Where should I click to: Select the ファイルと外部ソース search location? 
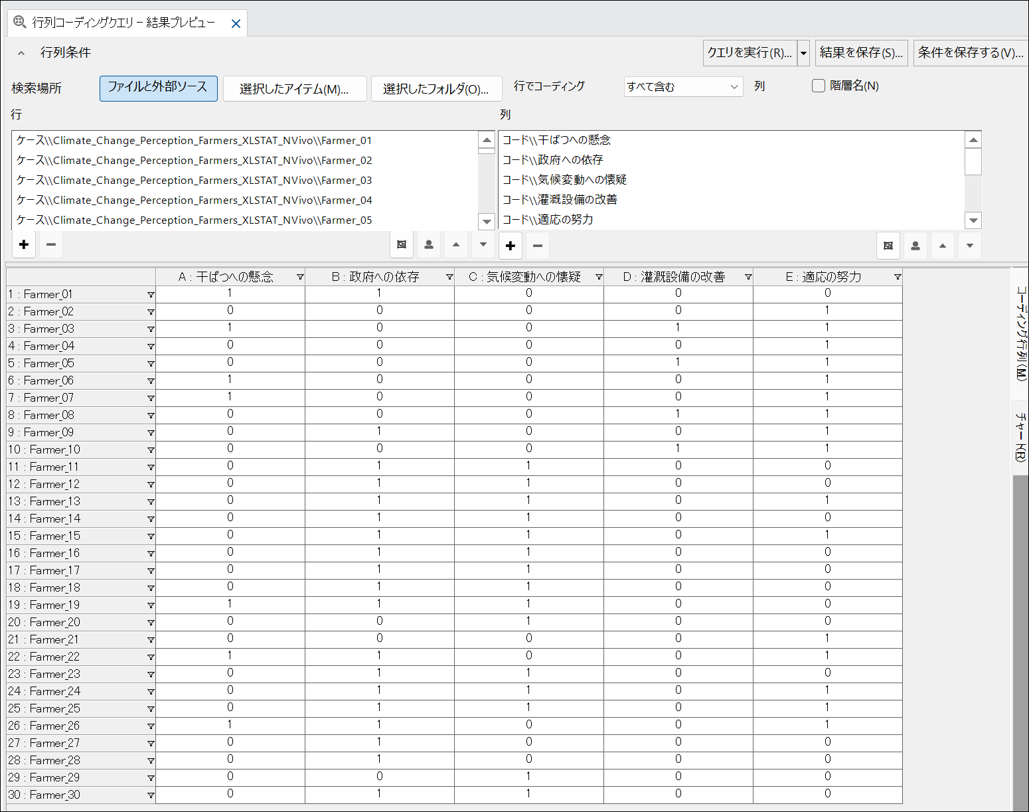pyautogui.click(x=158, y=88)
